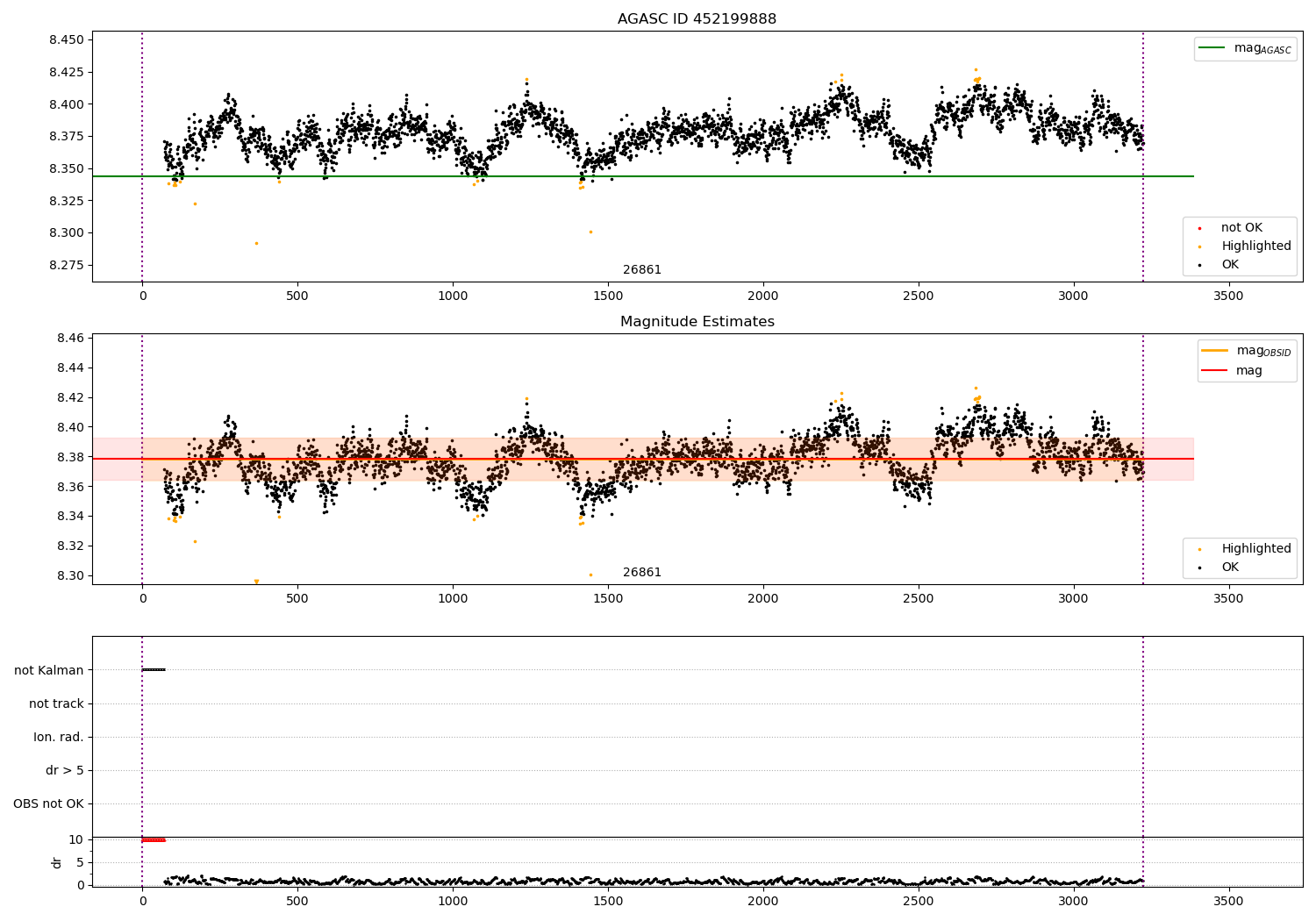1316x921 pixels.
Task: Click the '1500' x tick in the AGASC plot
Action: (608, 296)
